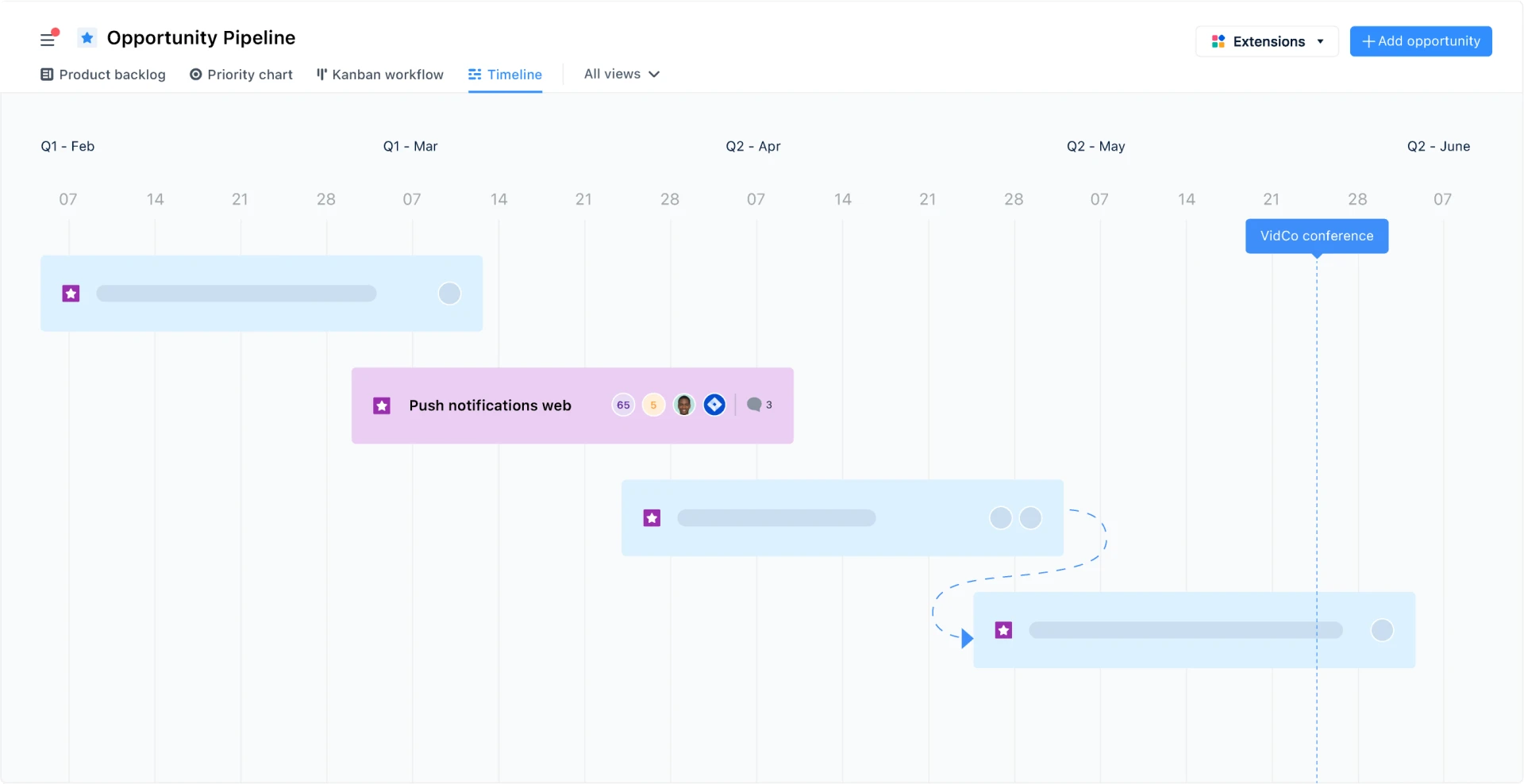This screenshot has height=784, width=1524.
Task: Open the All views dropdown
Action: pos(622,74)
